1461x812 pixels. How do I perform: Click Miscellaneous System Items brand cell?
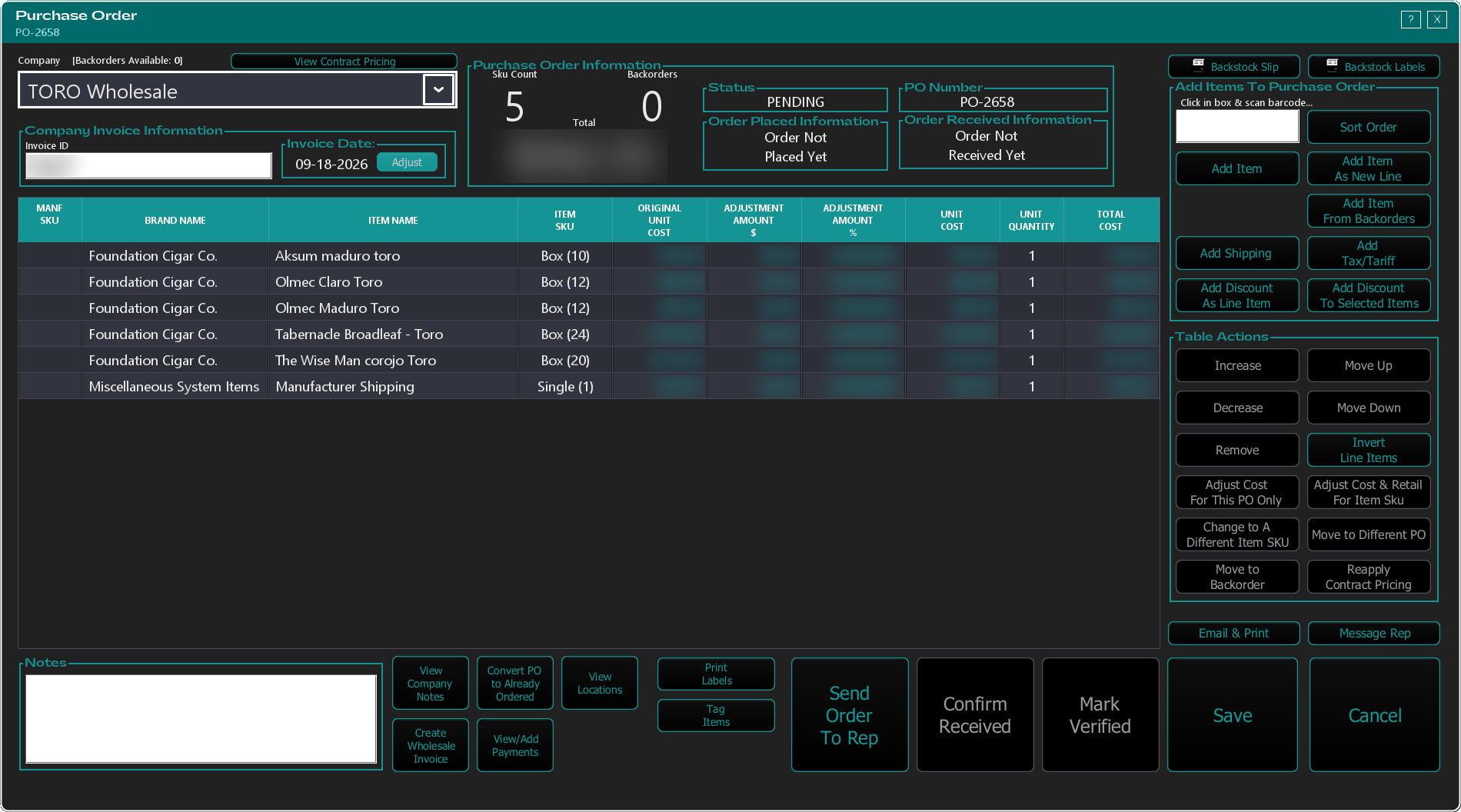174,386
